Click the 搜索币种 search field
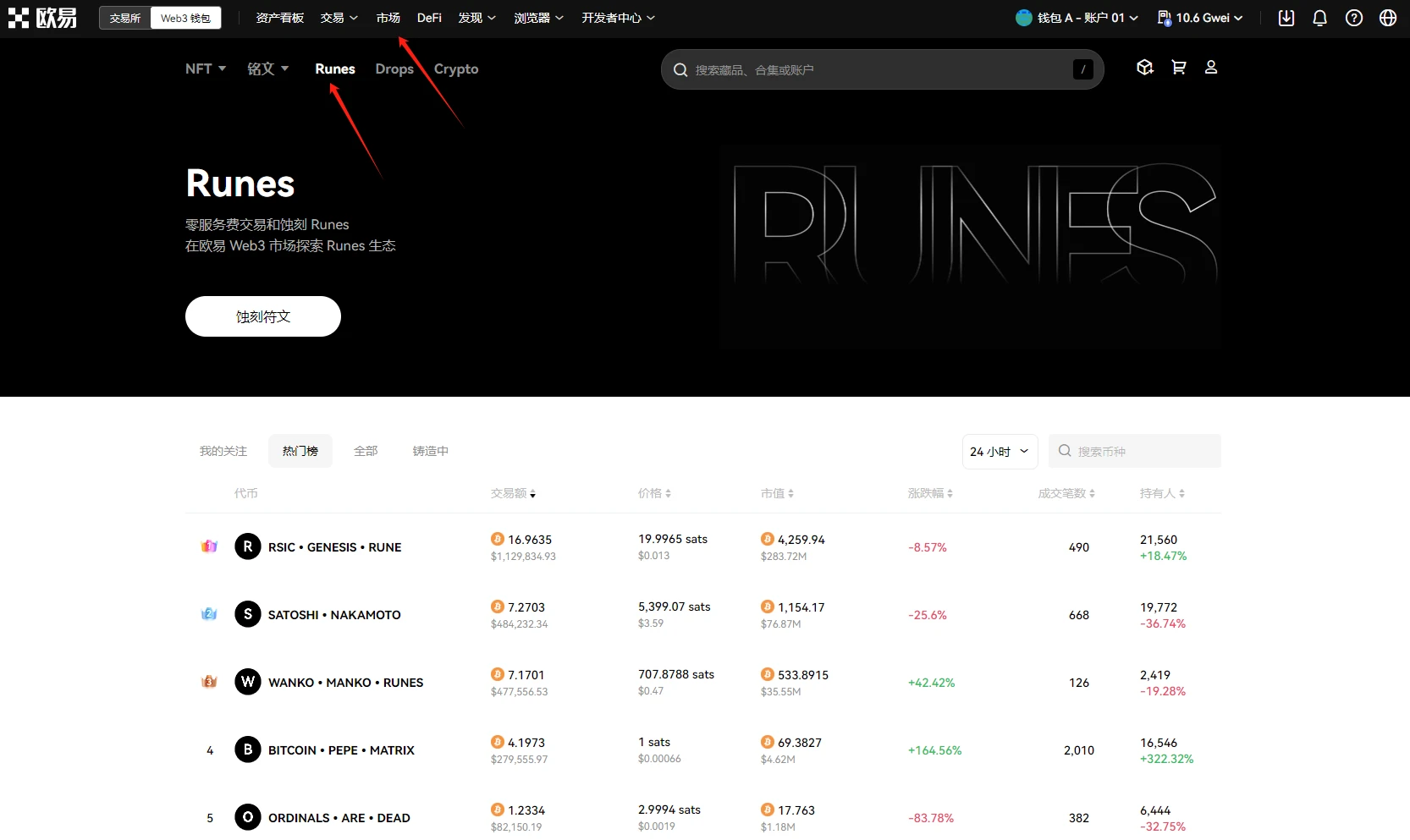 click(x=1134, y=451)
